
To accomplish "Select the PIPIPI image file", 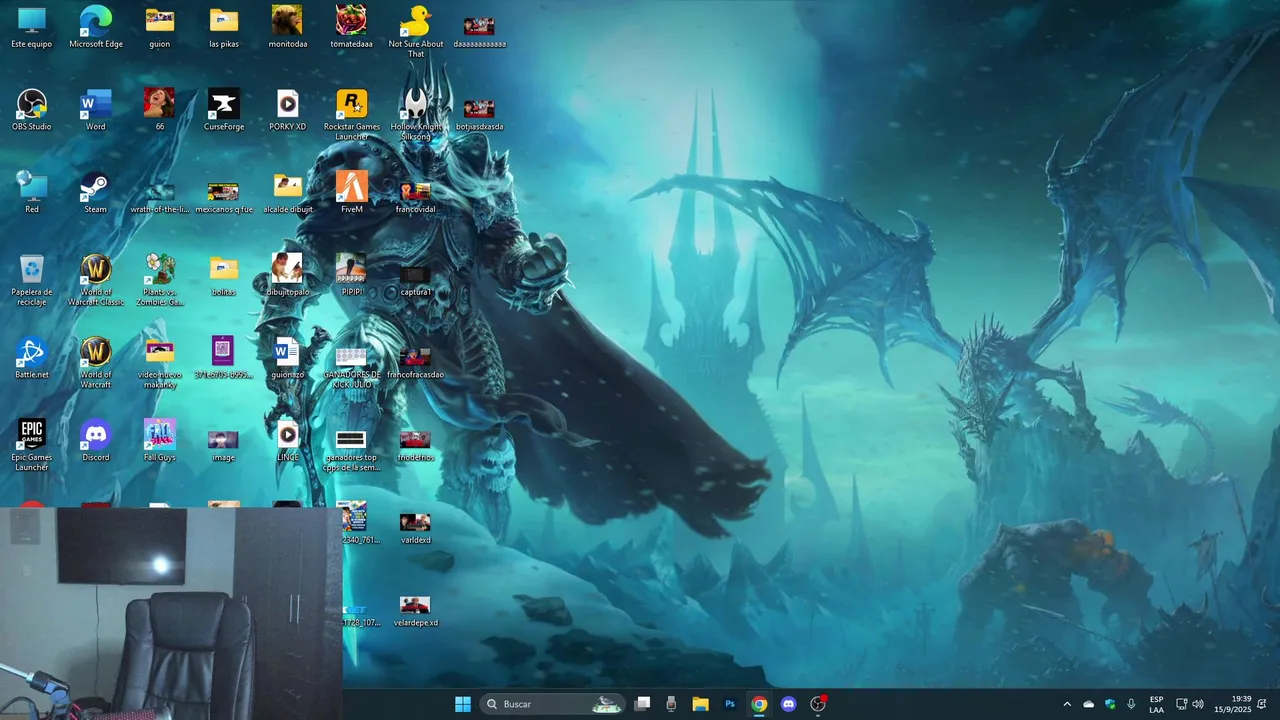I will (352, 276).
